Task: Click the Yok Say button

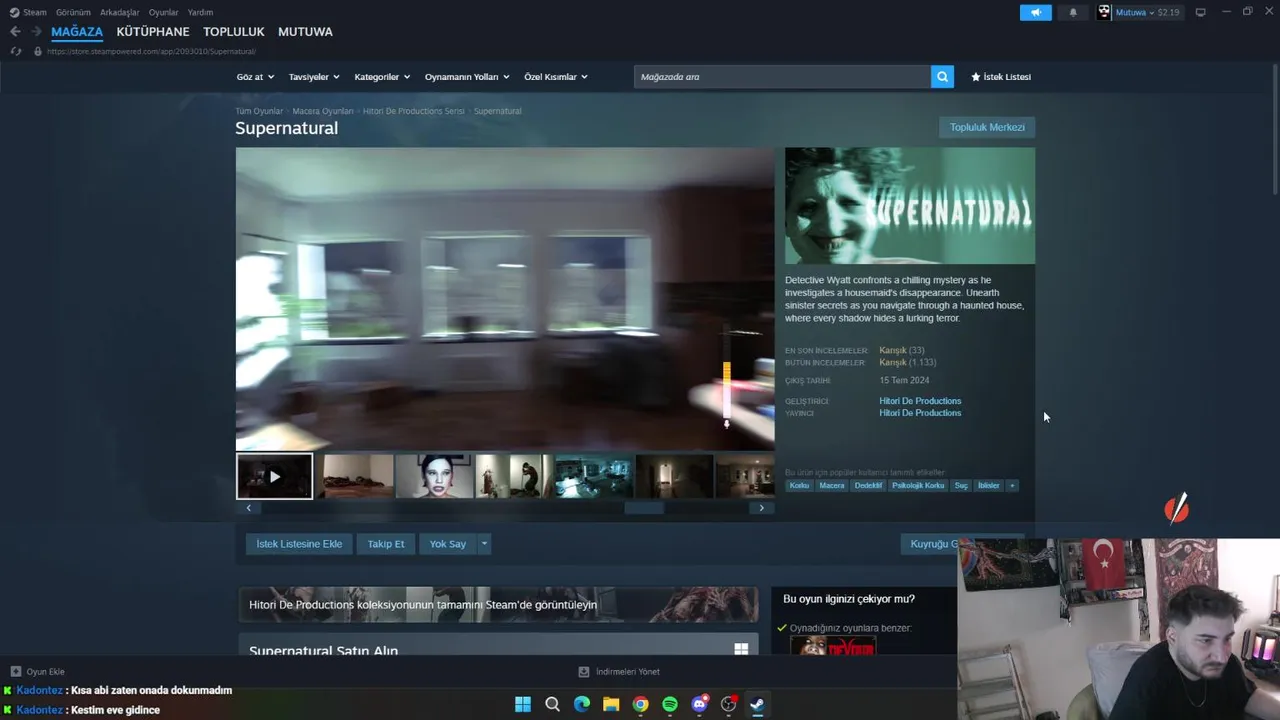Action: 448,544
